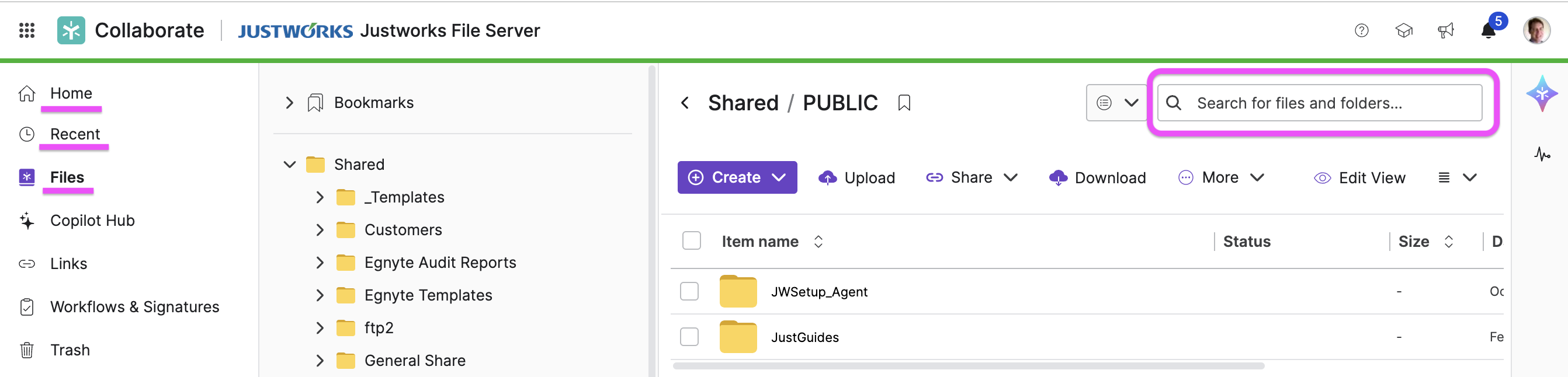Bookmark the PUBLIC folder
Screen dimensions: 1568x377
904,103
